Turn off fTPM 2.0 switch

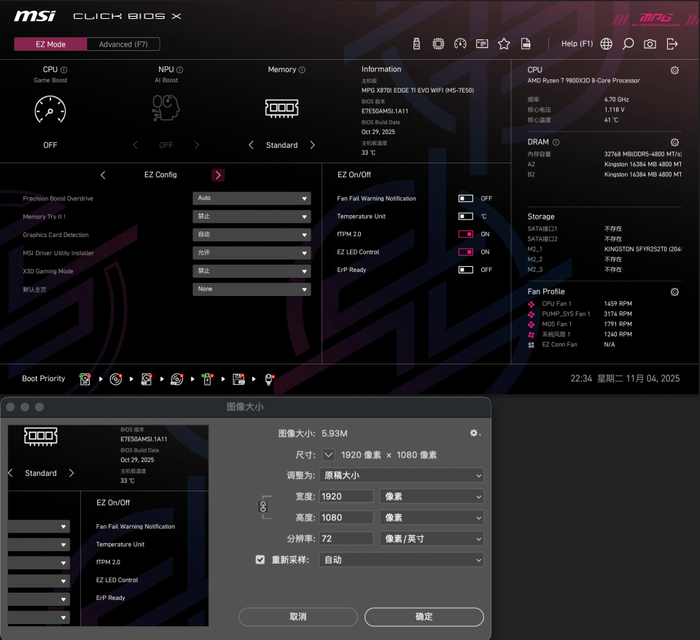click(x=466, y=234)
